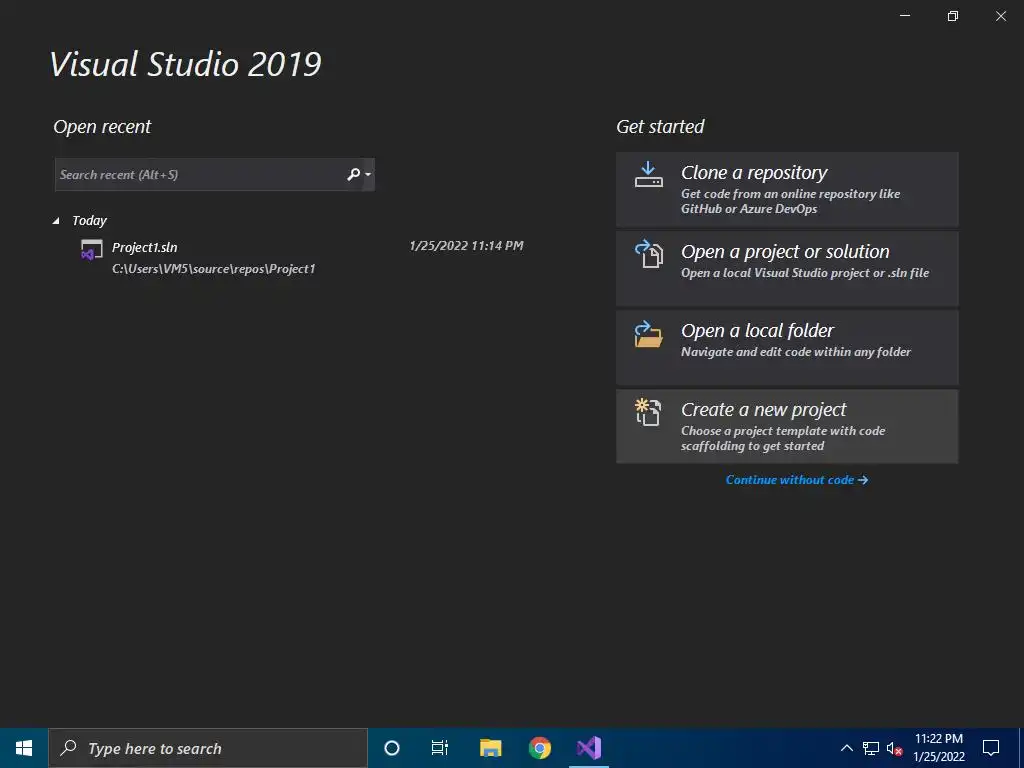Open Cortana circle icon in taskbar
Viewport: 1024px width, 768px height.
392,748
